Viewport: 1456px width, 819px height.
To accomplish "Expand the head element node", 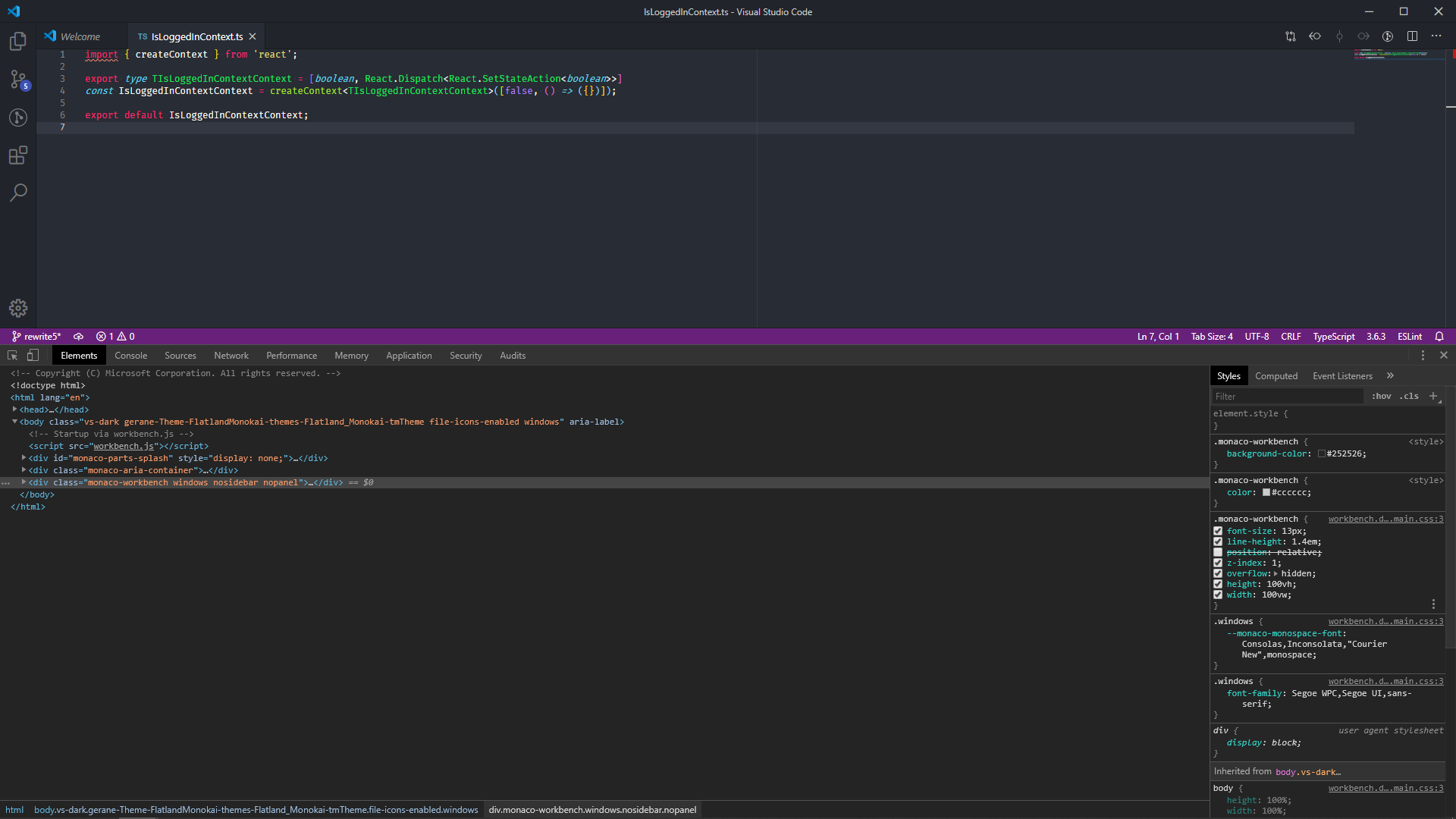I will [x=14, y=409].
